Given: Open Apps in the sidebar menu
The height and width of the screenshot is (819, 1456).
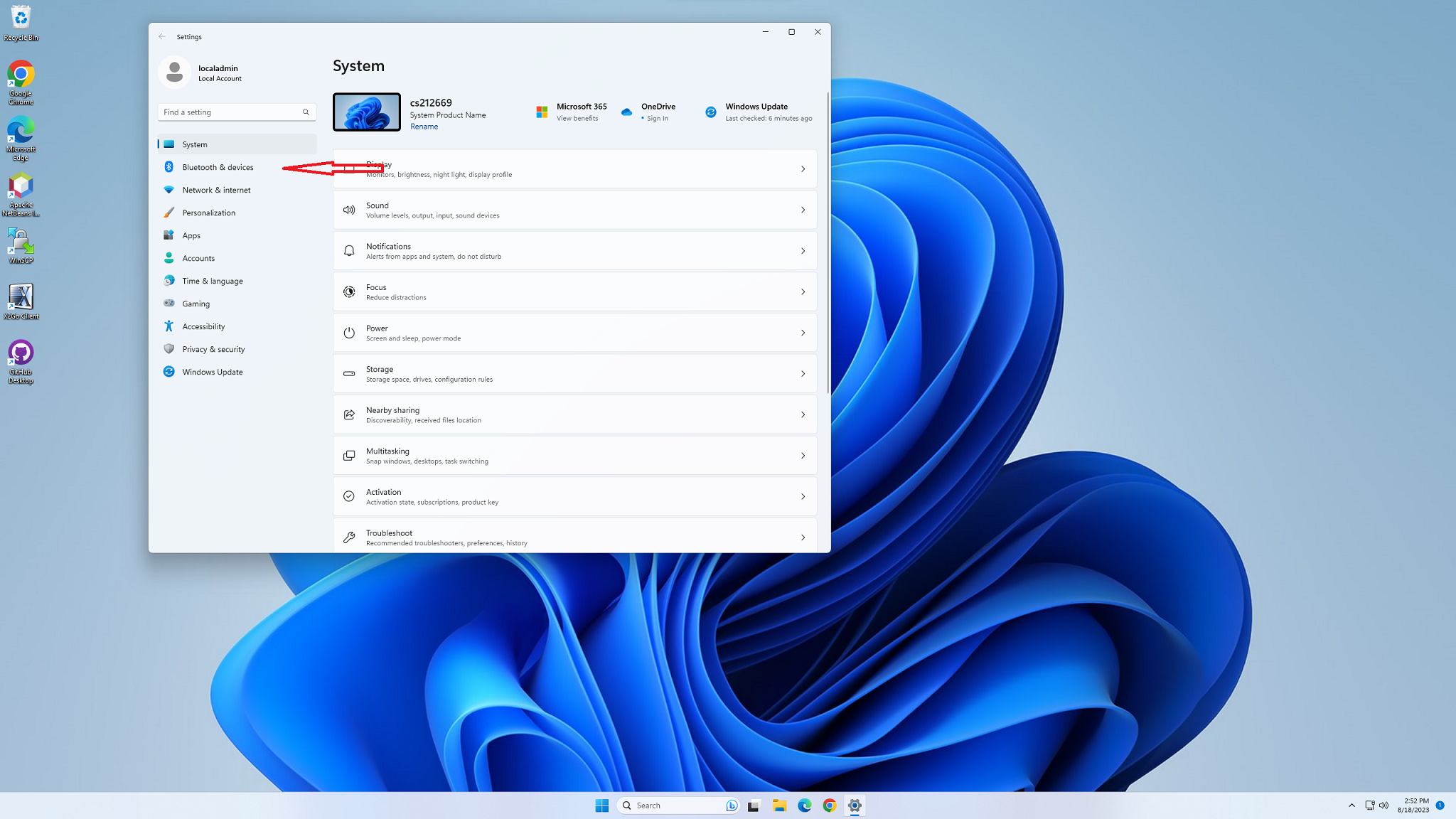Looking at the screenshot, I should [191, 235].
